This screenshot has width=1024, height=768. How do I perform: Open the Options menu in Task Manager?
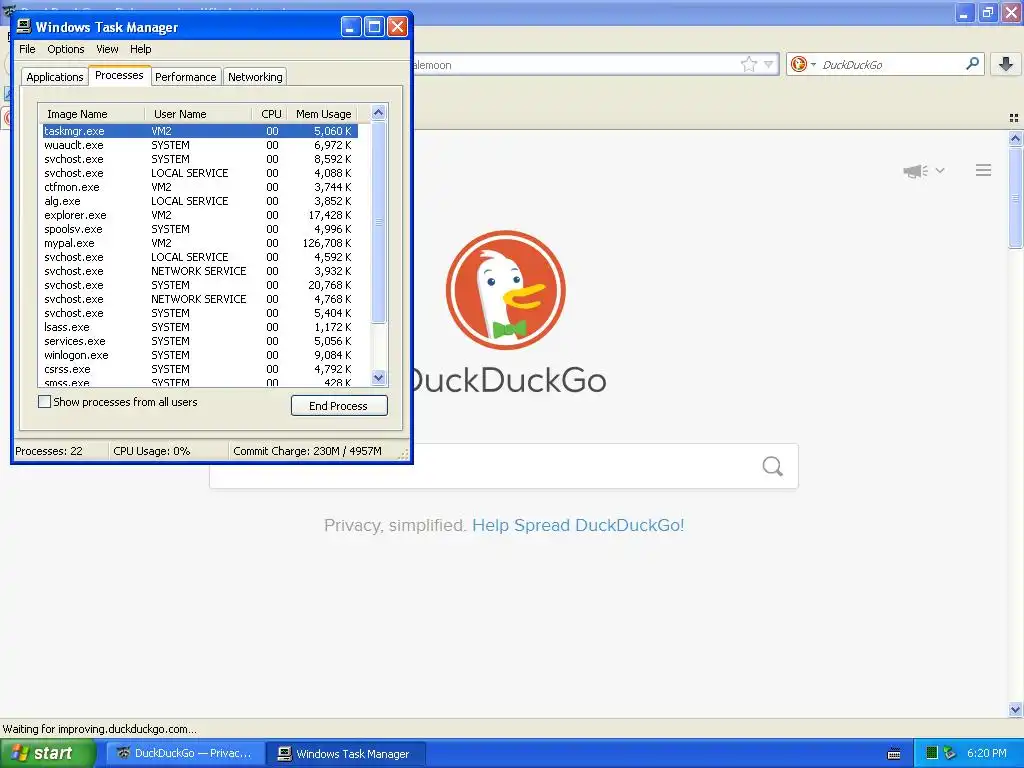(65, 49)
